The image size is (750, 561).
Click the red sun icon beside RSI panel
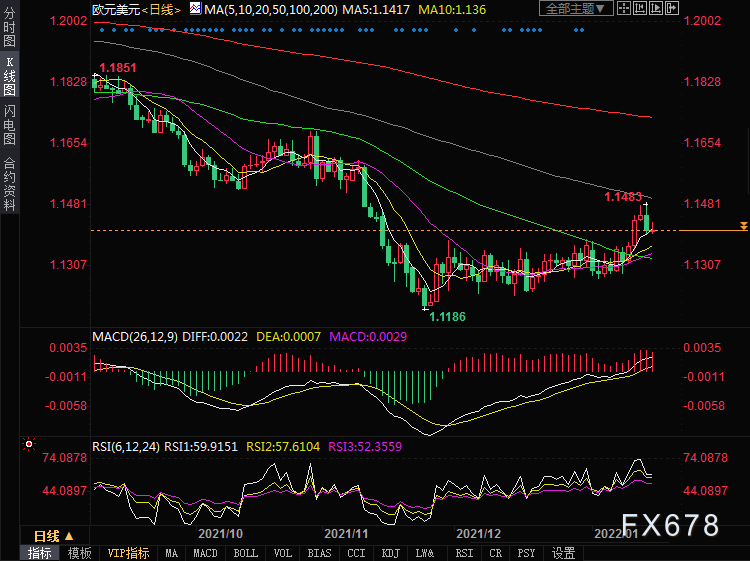[29, 445]
